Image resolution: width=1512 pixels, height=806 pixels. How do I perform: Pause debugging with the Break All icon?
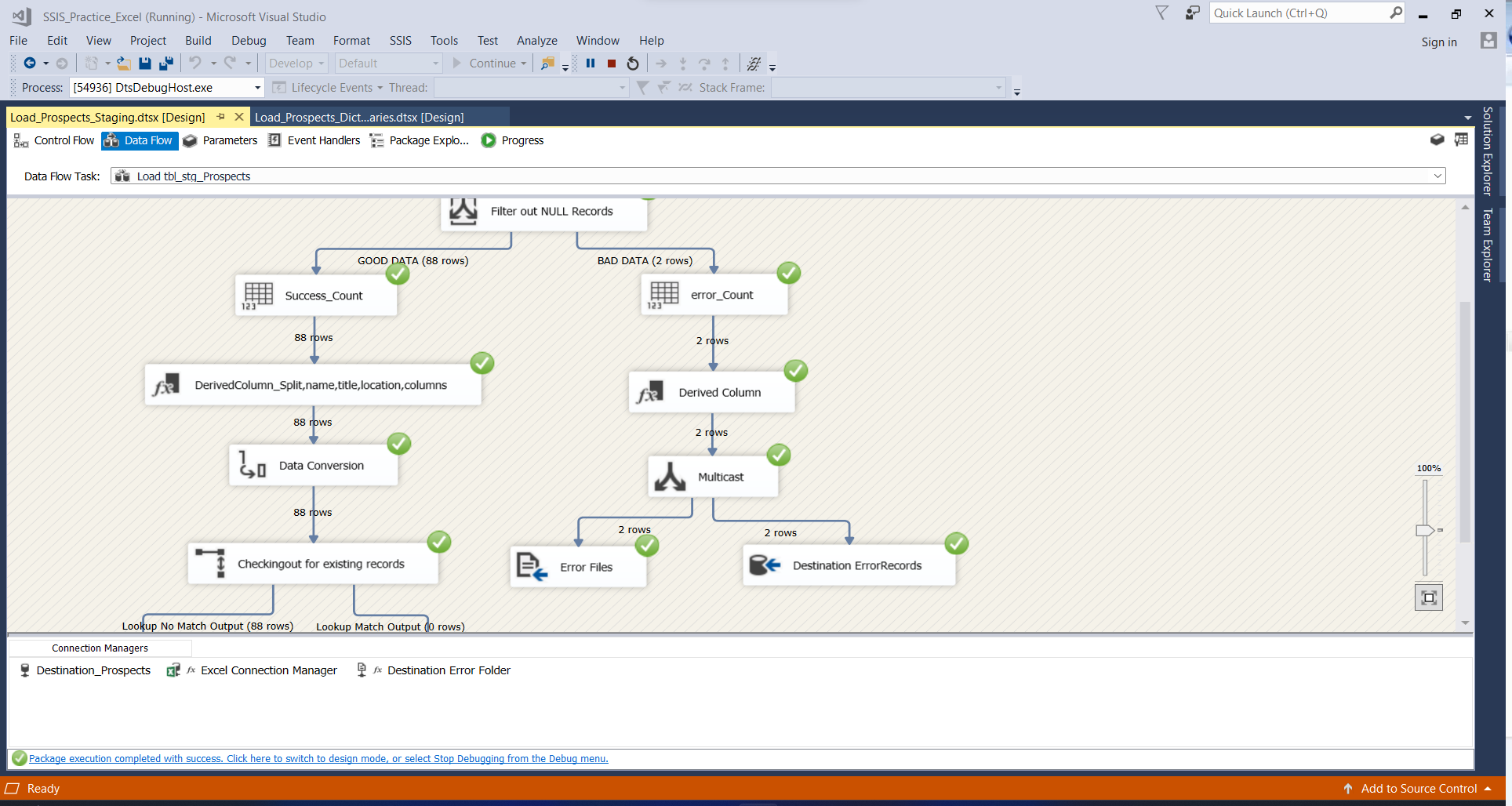point(591,64)
